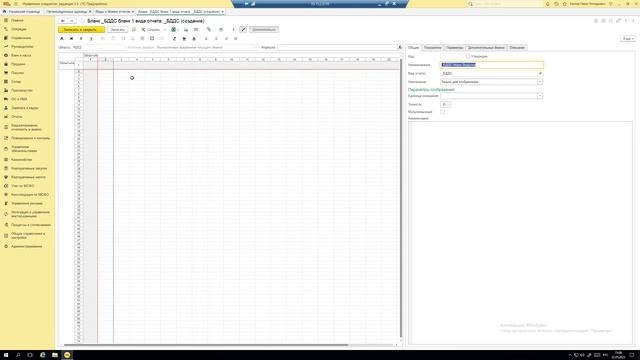Switch to the Показатели tab
The width and height of the screenshot is (640, 360).
click(432, 48)
